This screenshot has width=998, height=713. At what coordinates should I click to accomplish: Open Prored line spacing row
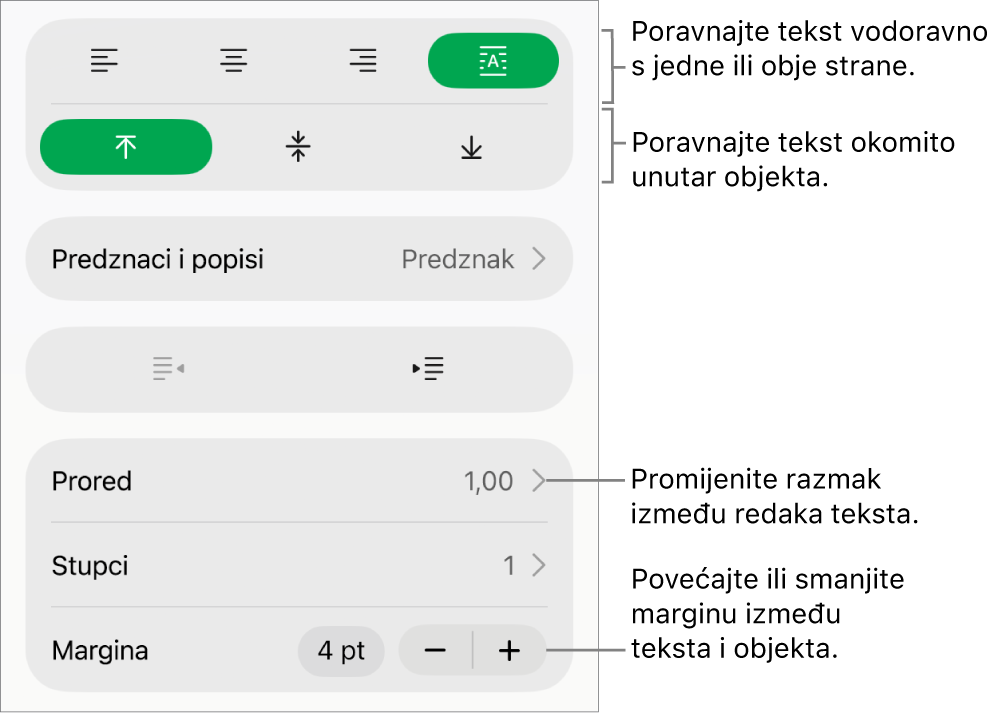click(299, 481)
